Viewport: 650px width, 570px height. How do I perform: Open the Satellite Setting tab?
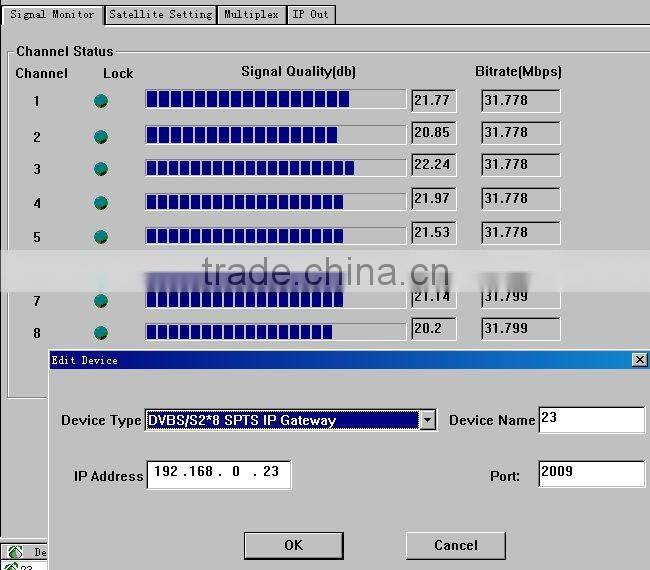(x=161, y=15)
